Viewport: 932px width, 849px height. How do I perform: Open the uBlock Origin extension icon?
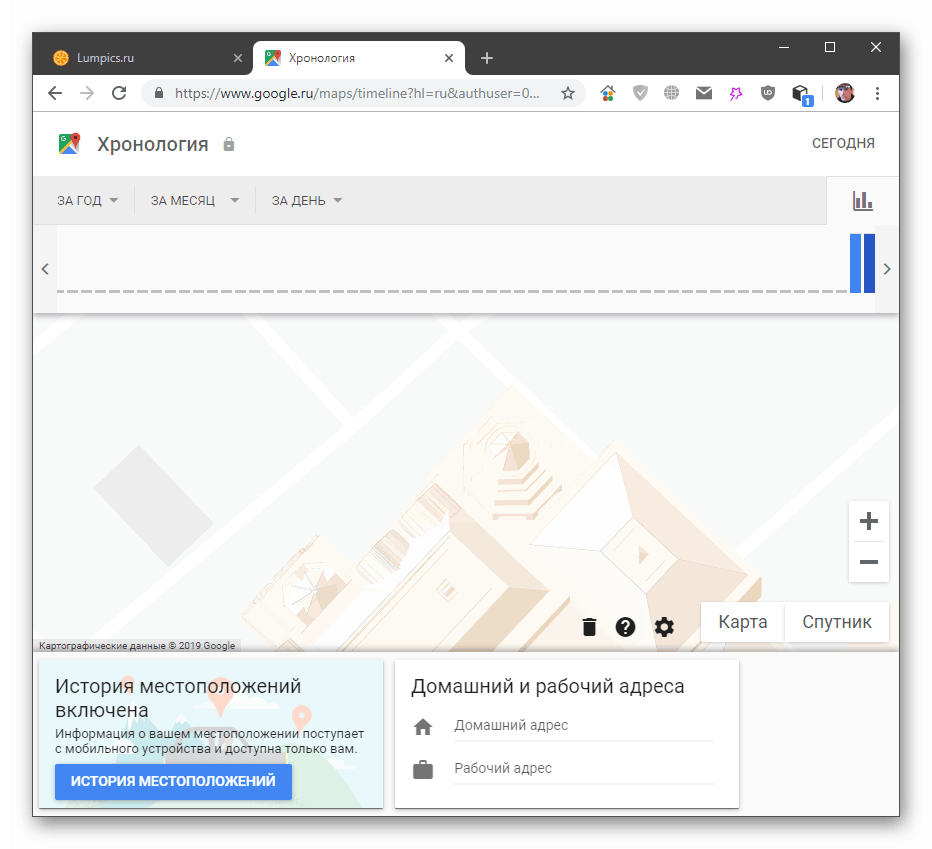tap(767, 93)
